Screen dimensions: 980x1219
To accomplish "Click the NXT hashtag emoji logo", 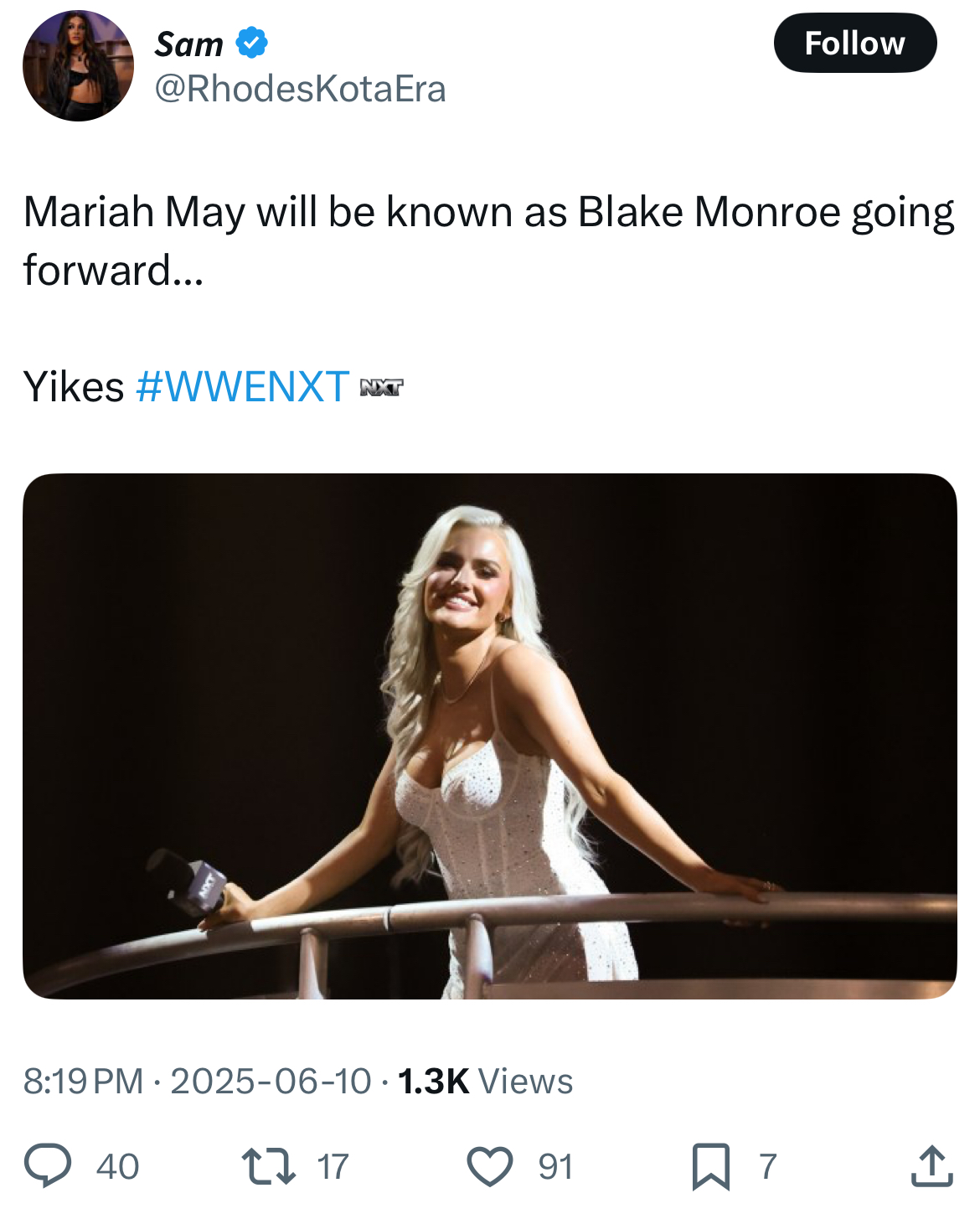I will [381, 387].
